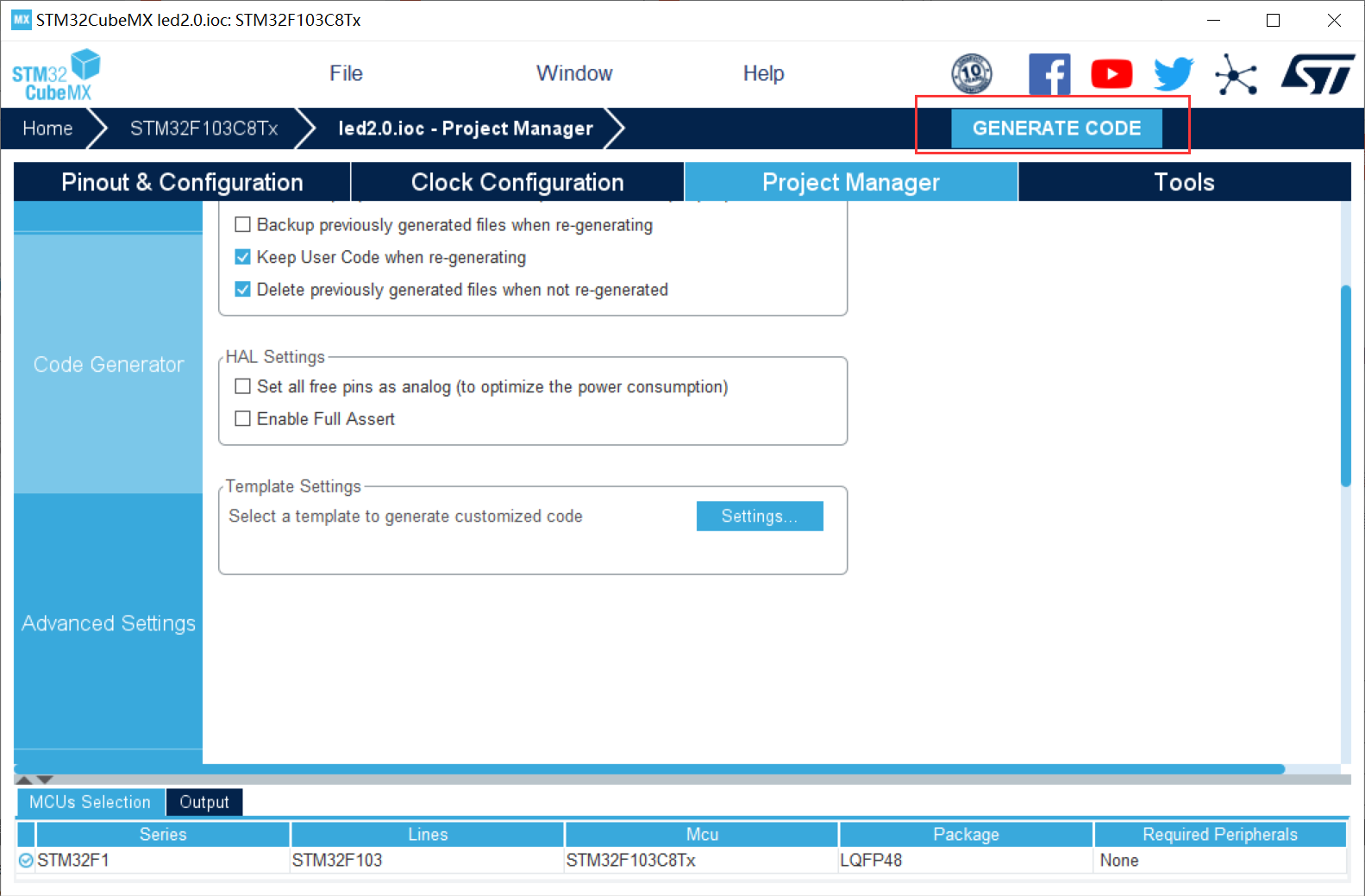1365x896 pixels.
Task: Open the Window menu
Action: (x=574, y=73)
